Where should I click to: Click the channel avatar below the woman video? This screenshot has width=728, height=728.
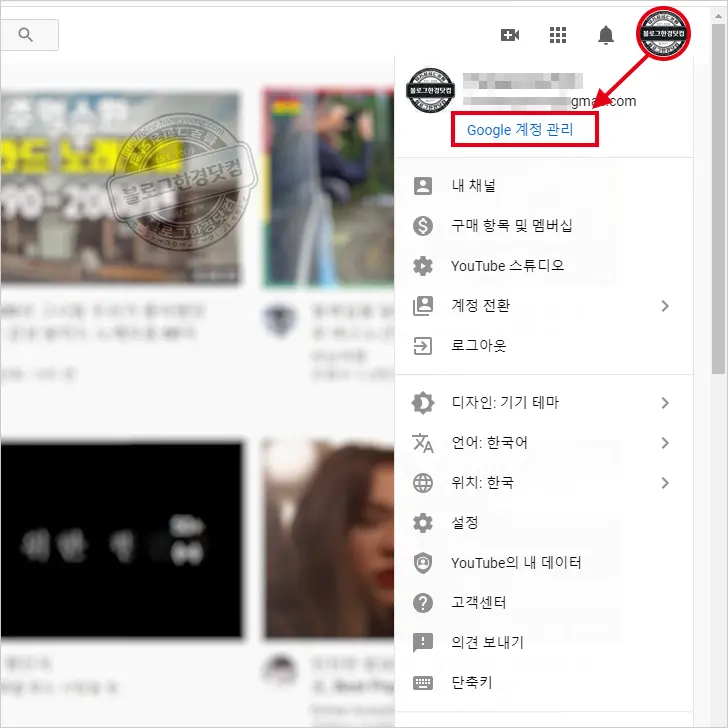click(280, 670)
